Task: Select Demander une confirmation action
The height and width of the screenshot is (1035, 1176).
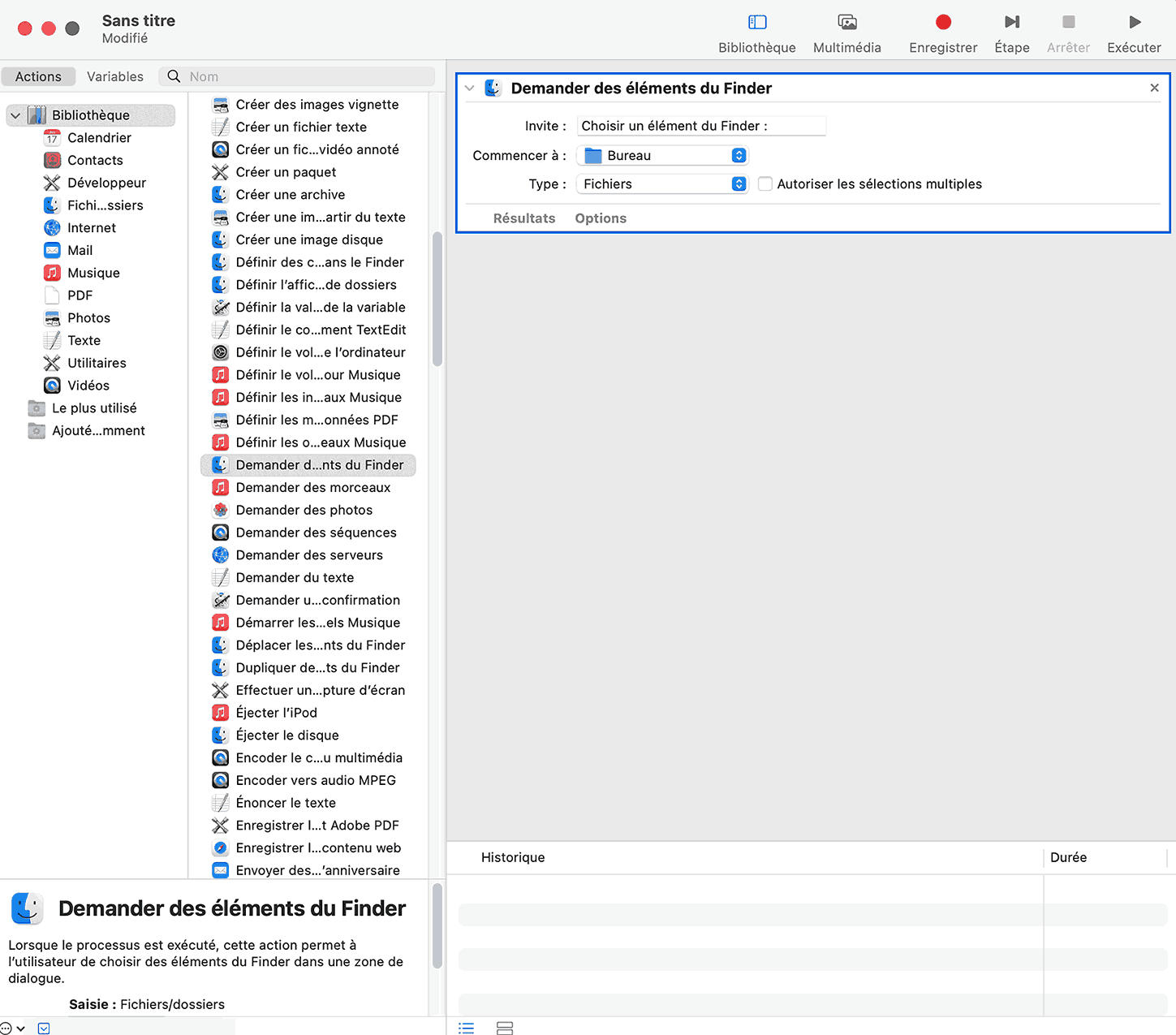Action: (317, 601)
